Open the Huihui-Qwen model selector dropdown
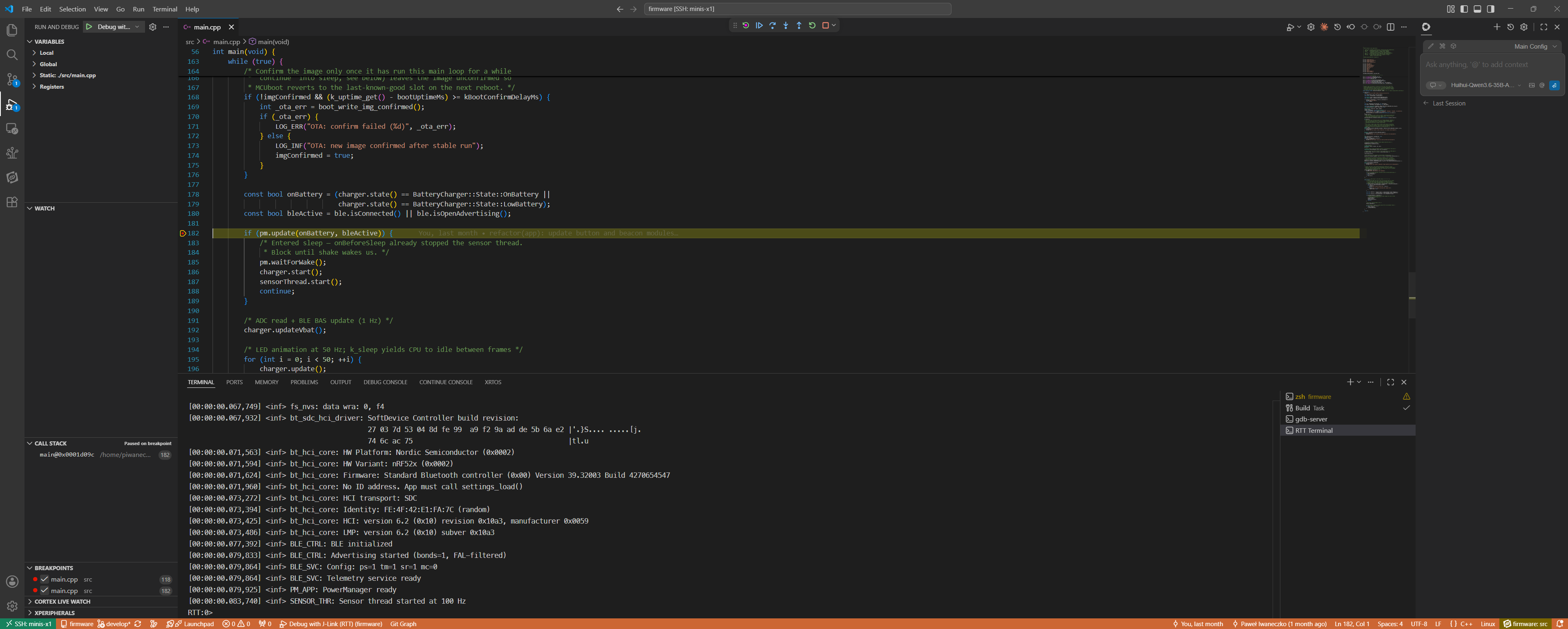 (x=1485, y=85)
